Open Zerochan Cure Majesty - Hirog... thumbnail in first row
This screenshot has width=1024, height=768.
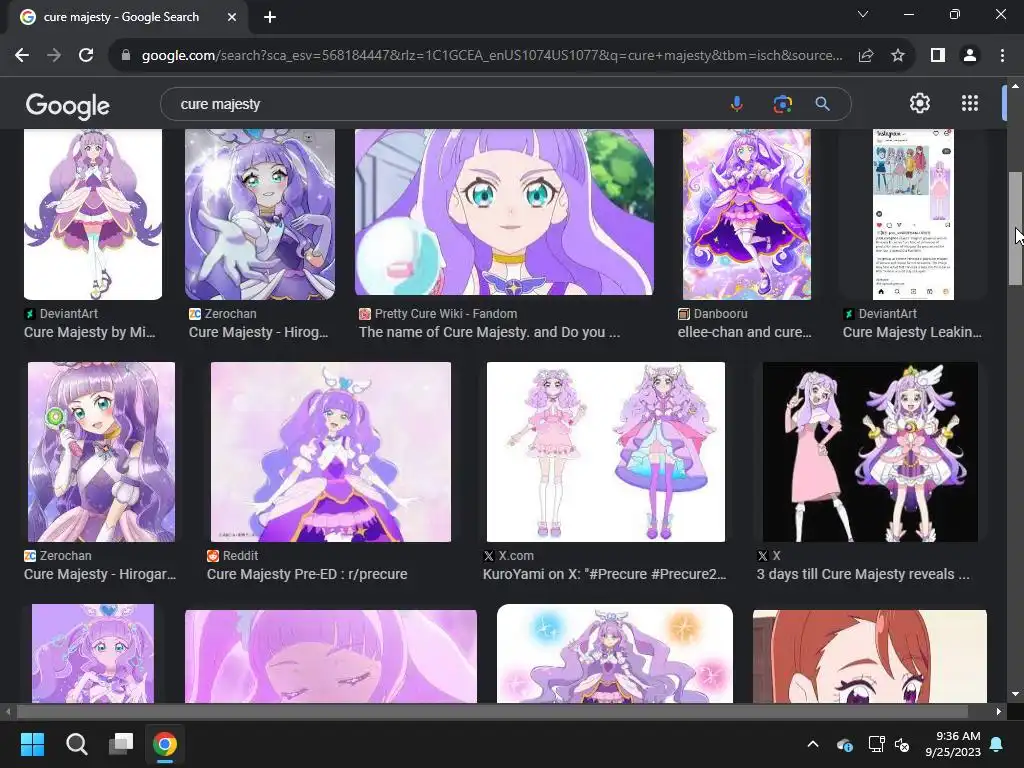point(260,214)
